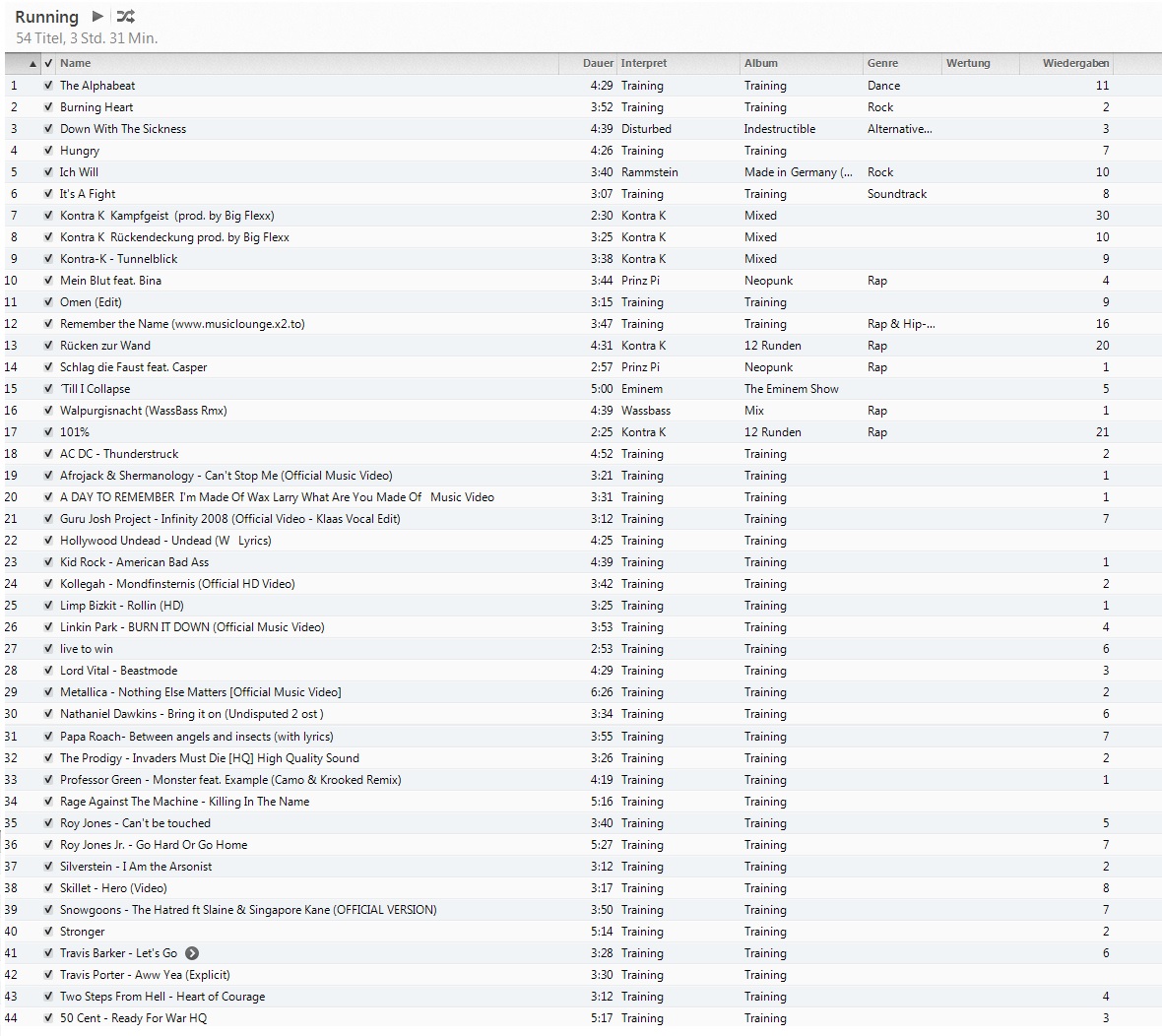
Task: Uncheck the Stronger track checkbox
Action: tap(48, 932)
